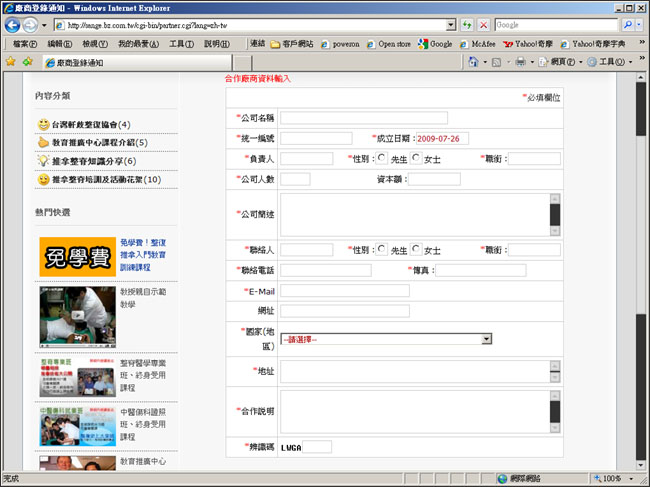Open 台灣軒轅整復協會(4) category link
650x487 pixels.
pyautogui.click(x=91, y=125)
